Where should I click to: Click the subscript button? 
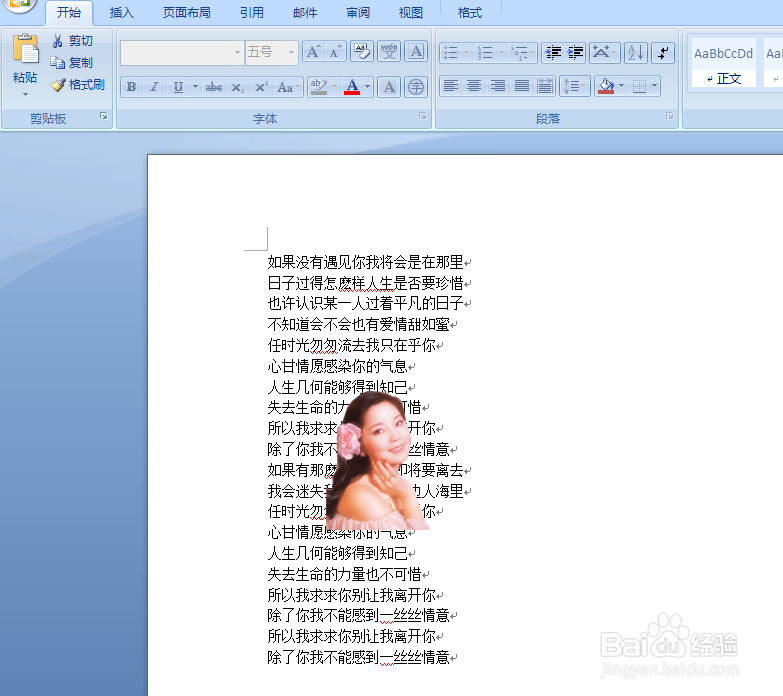(x=237, y=87)
